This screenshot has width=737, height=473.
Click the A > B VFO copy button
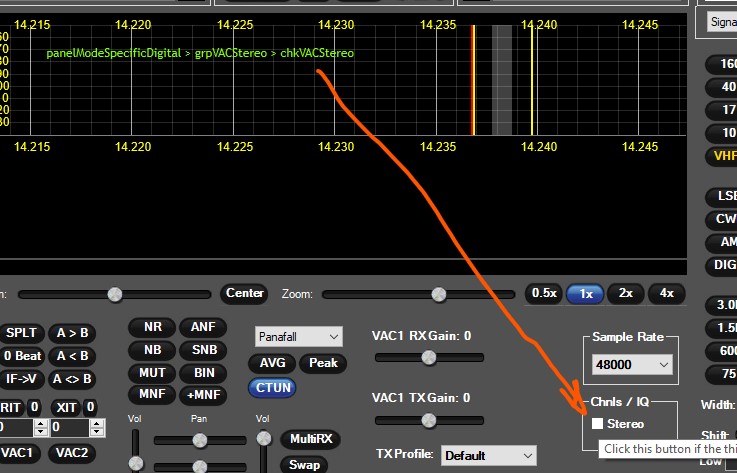pos(72,333)
